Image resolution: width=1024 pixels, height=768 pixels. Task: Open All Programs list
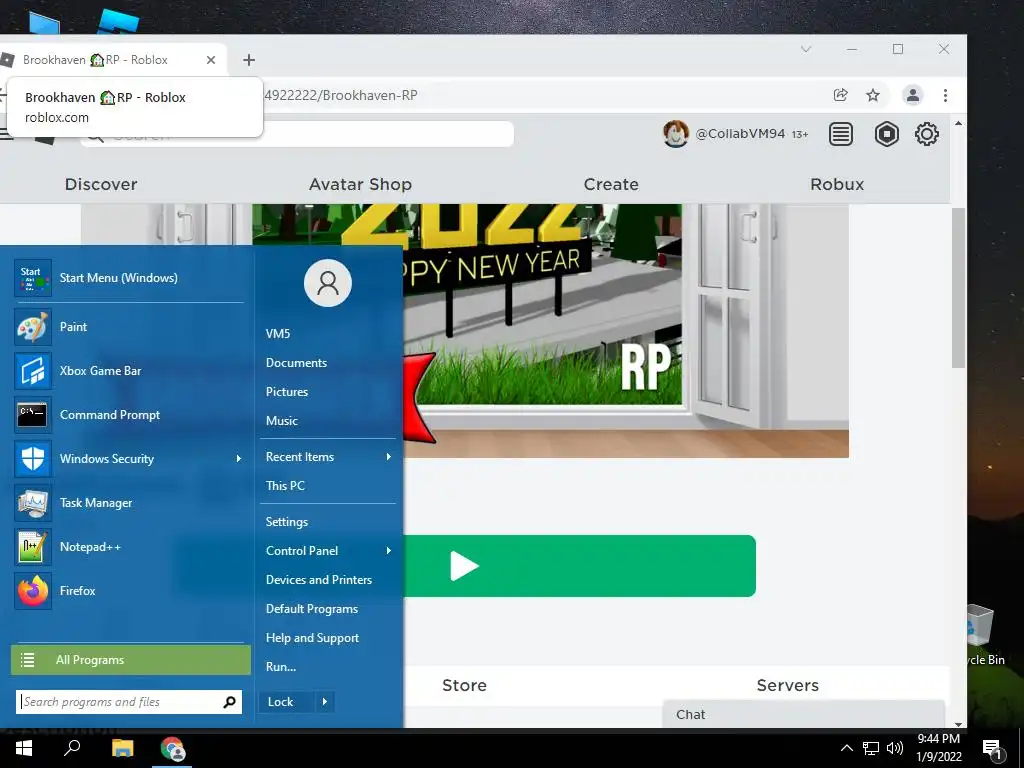pos(131,660)
